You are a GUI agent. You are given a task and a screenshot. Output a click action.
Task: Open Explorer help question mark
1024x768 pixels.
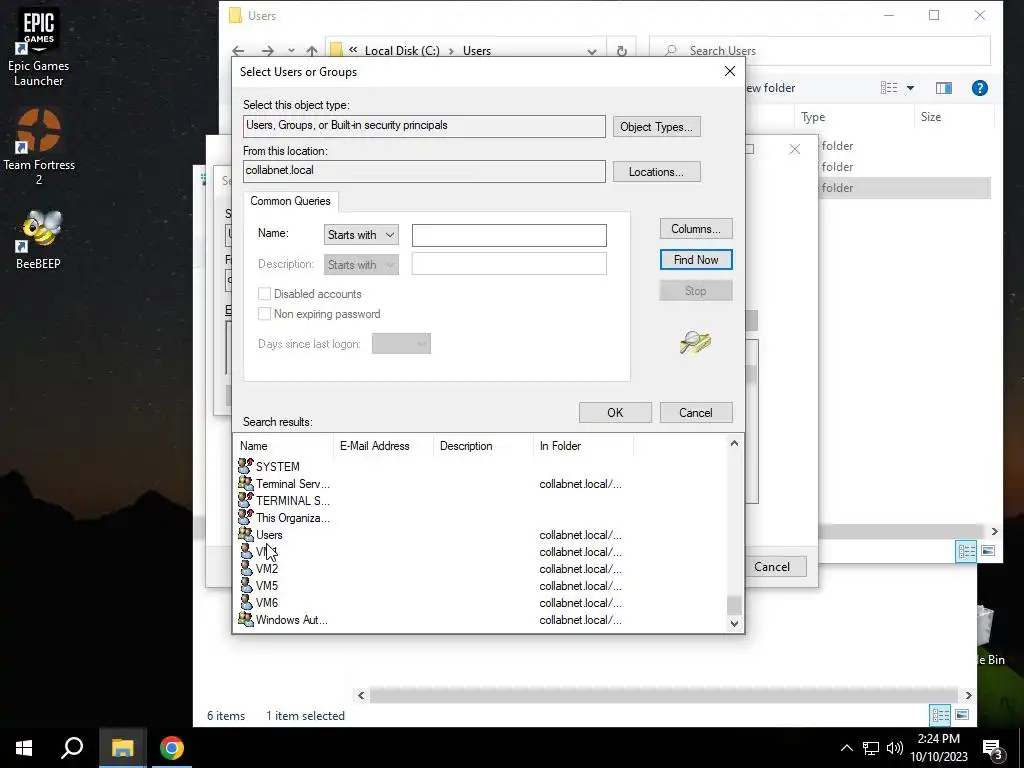[980, 88]
